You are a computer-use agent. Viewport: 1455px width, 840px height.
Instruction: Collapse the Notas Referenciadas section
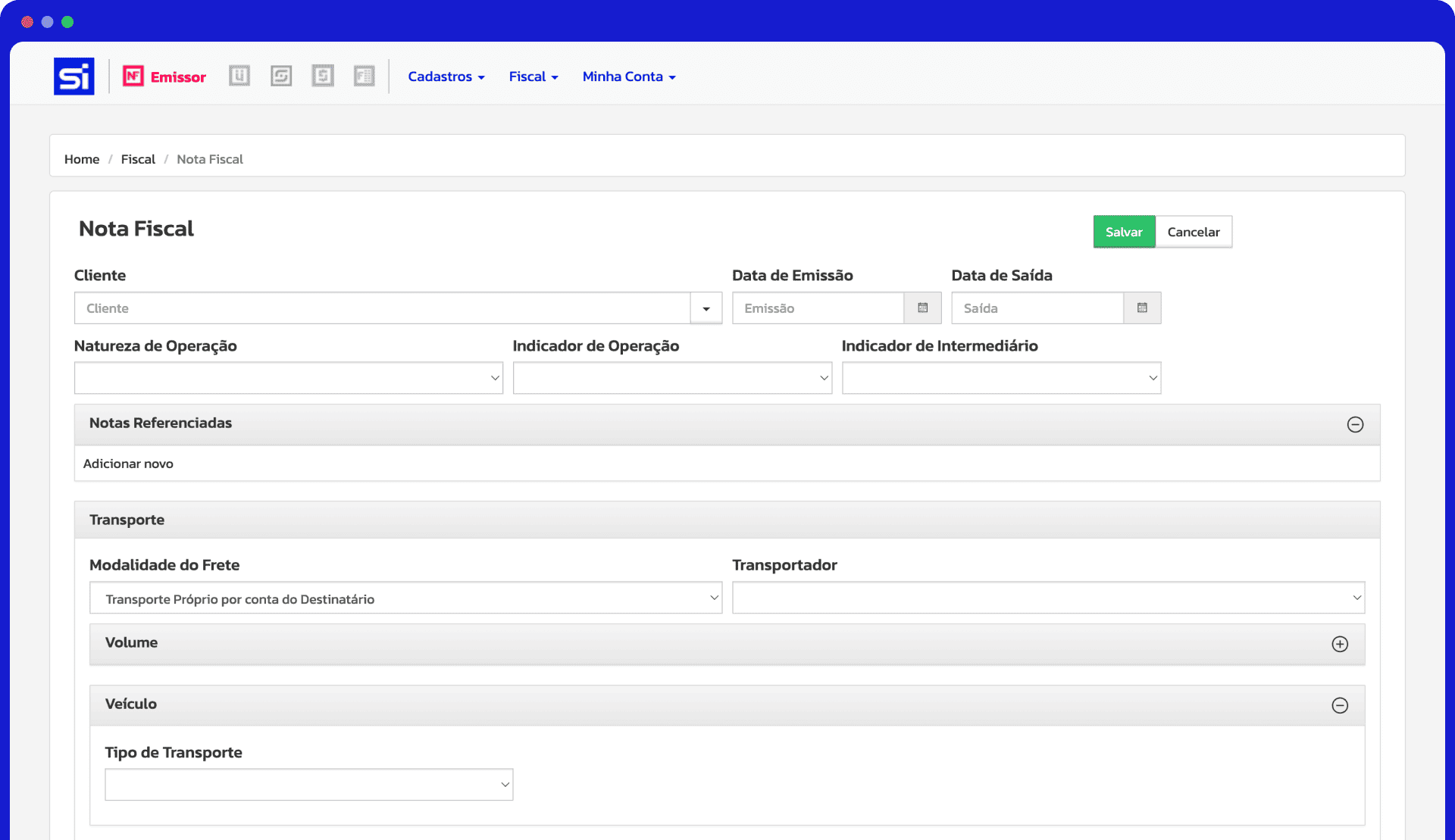coord(1355,424)
